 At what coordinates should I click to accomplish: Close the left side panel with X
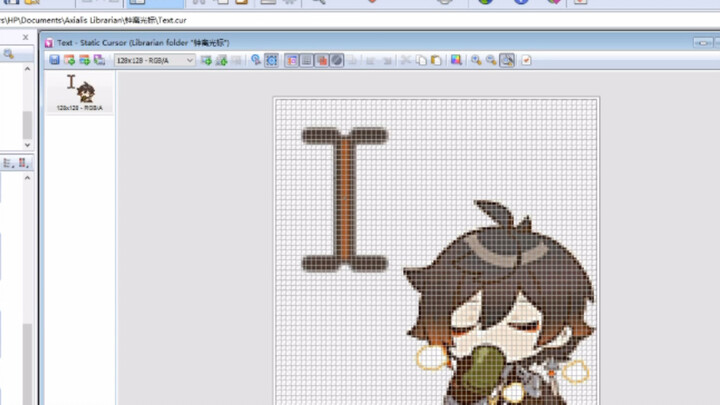click(25, 37)
